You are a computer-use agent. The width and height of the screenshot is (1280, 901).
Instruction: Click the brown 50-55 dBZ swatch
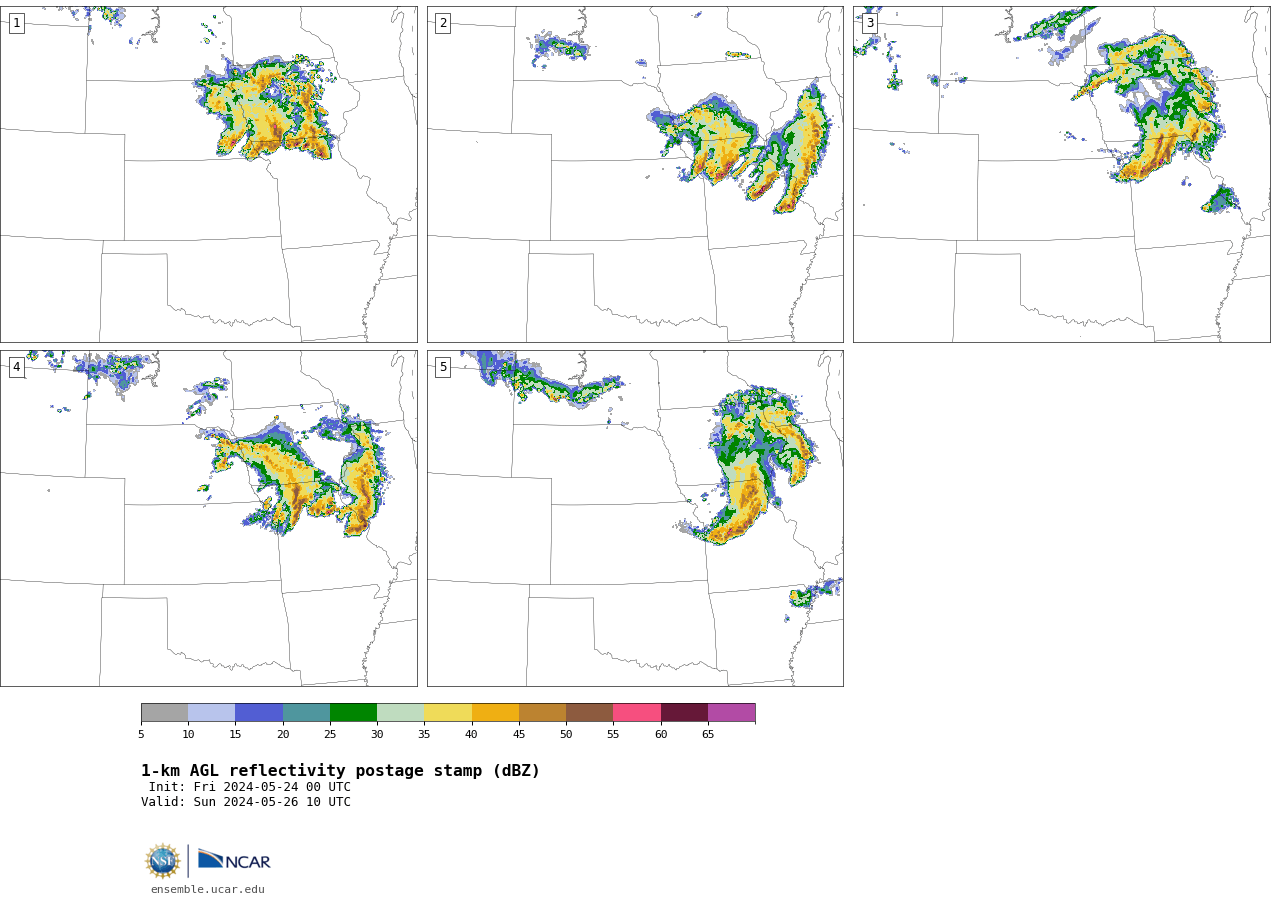[x=589, y=713]
